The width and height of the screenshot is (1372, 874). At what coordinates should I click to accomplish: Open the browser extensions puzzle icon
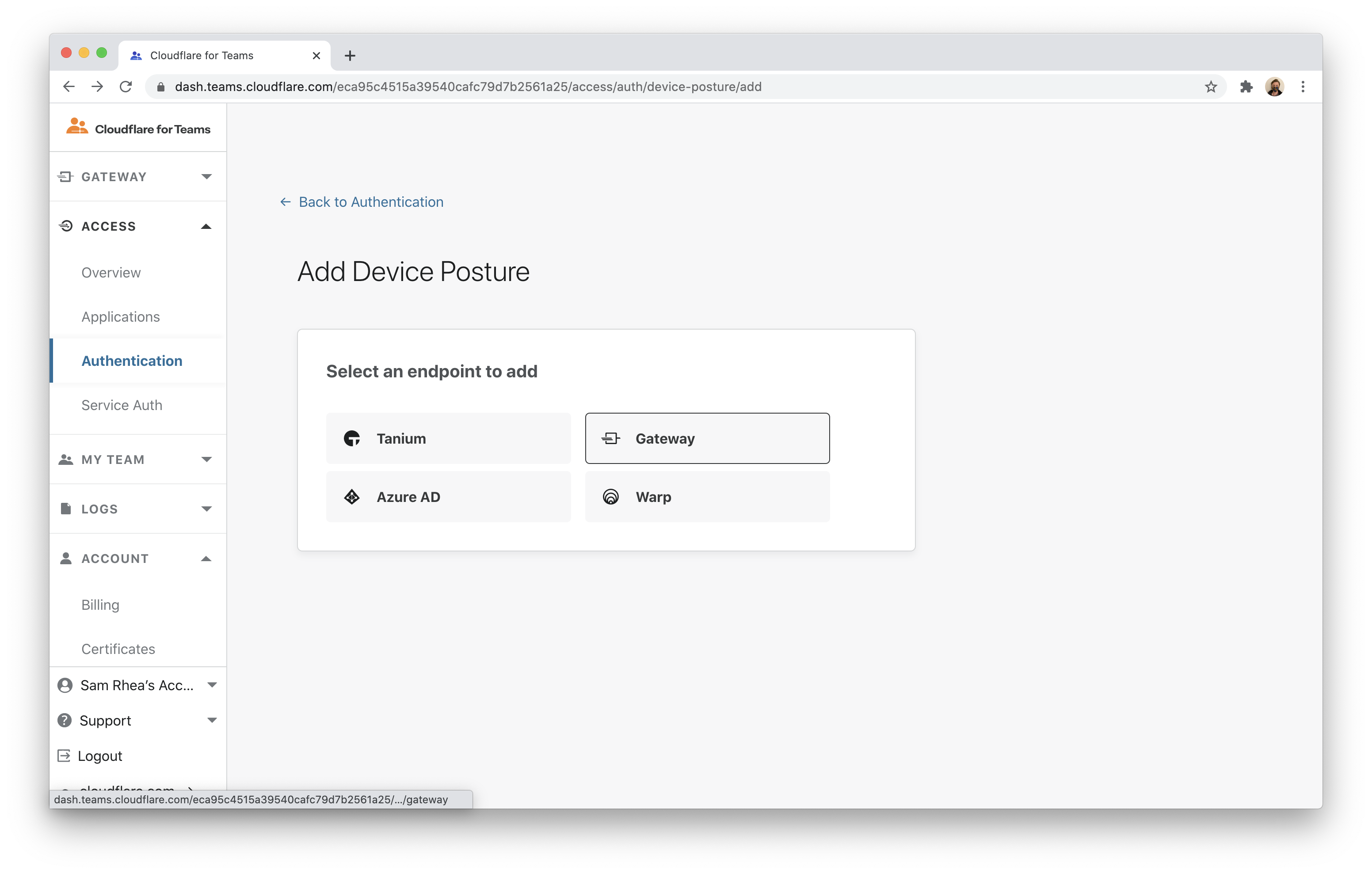point(1246,87)
